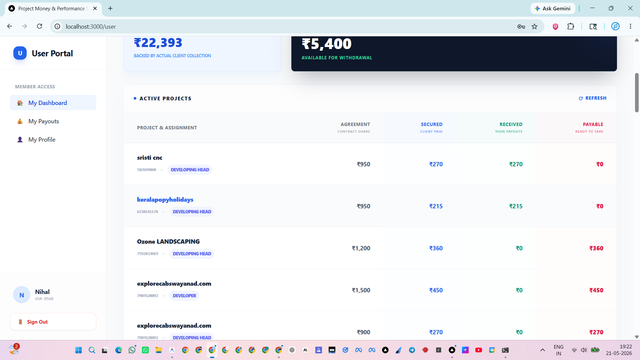Sign out of the user portal
Screen dimensions: 640x360
53,322
